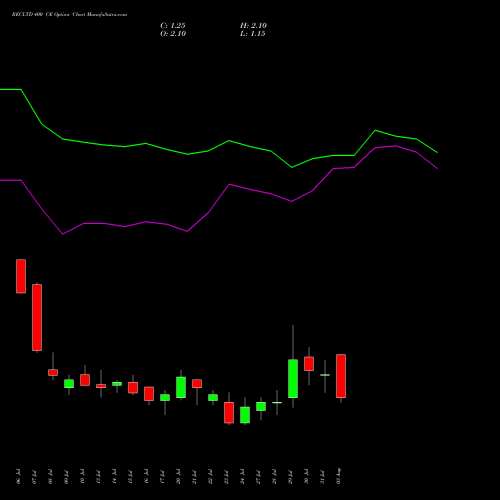Click the green candle for 20 Jul

point(181,387)
